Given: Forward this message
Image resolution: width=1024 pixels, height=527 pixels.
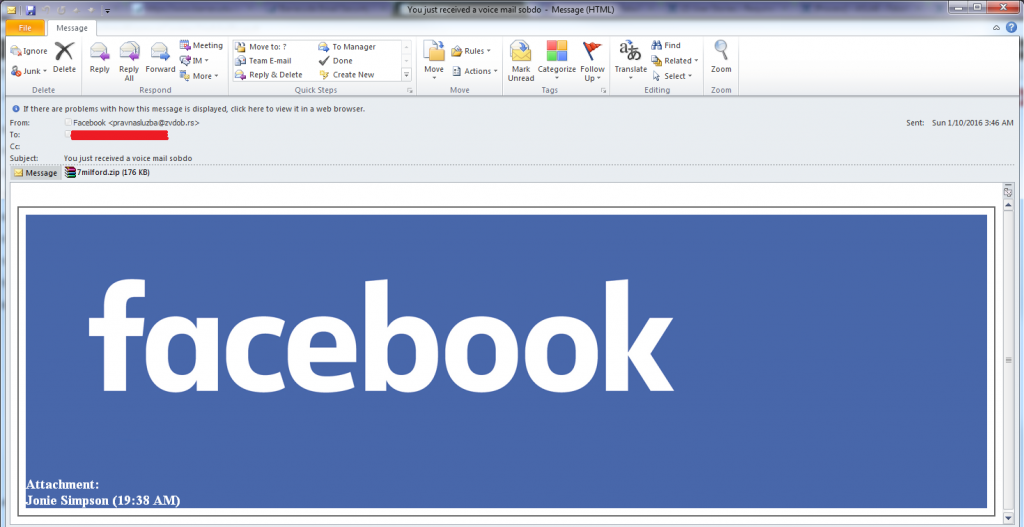Looking at the screenshot, I should click(160, 57).
